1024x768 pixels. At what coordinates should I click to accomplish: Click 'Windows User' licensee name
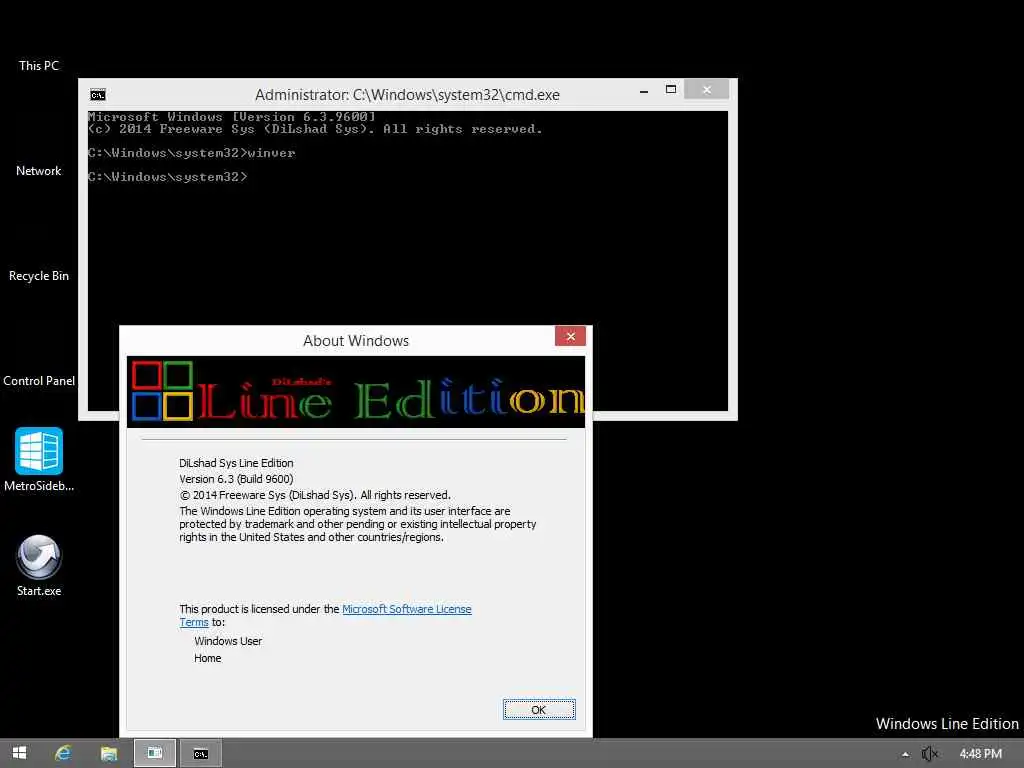pyautogui.click(x=228, y=641)
